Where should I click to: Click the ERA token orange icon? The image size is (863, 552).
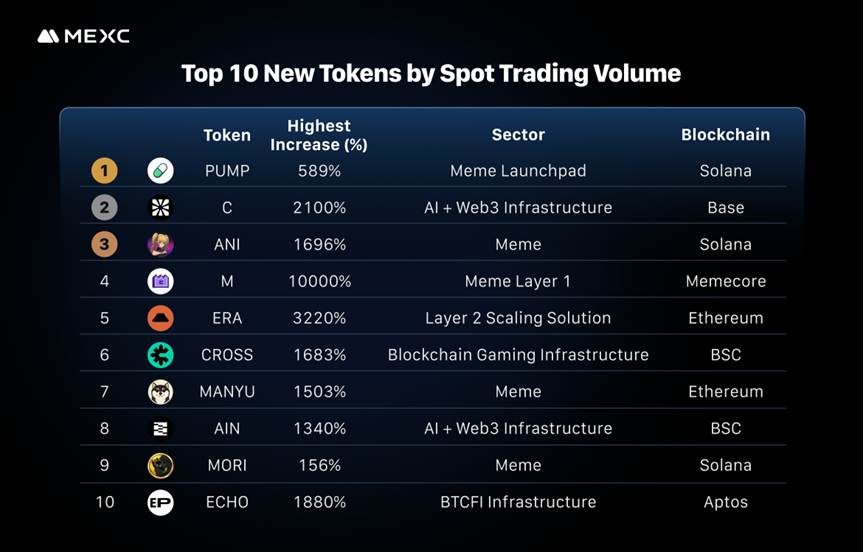click(160, 318)
